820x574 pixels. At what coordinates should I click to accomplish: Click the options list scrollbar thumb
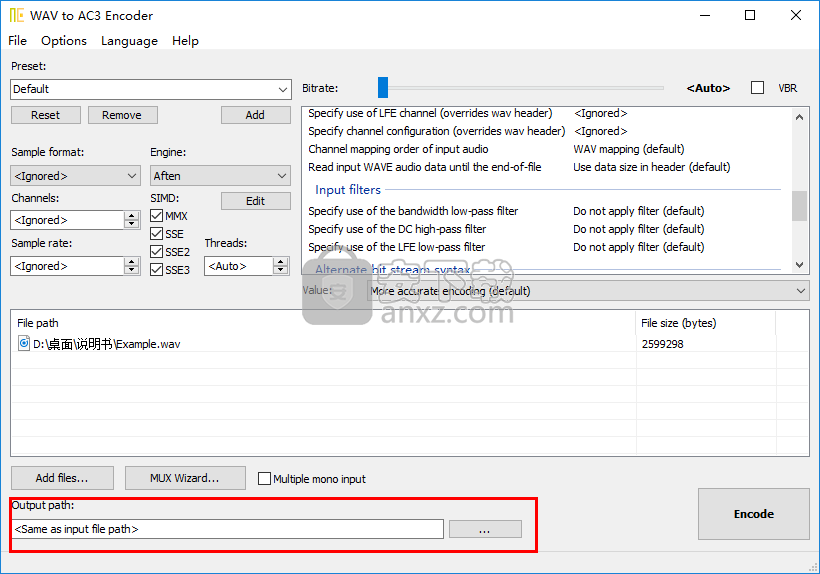(799, 206)
